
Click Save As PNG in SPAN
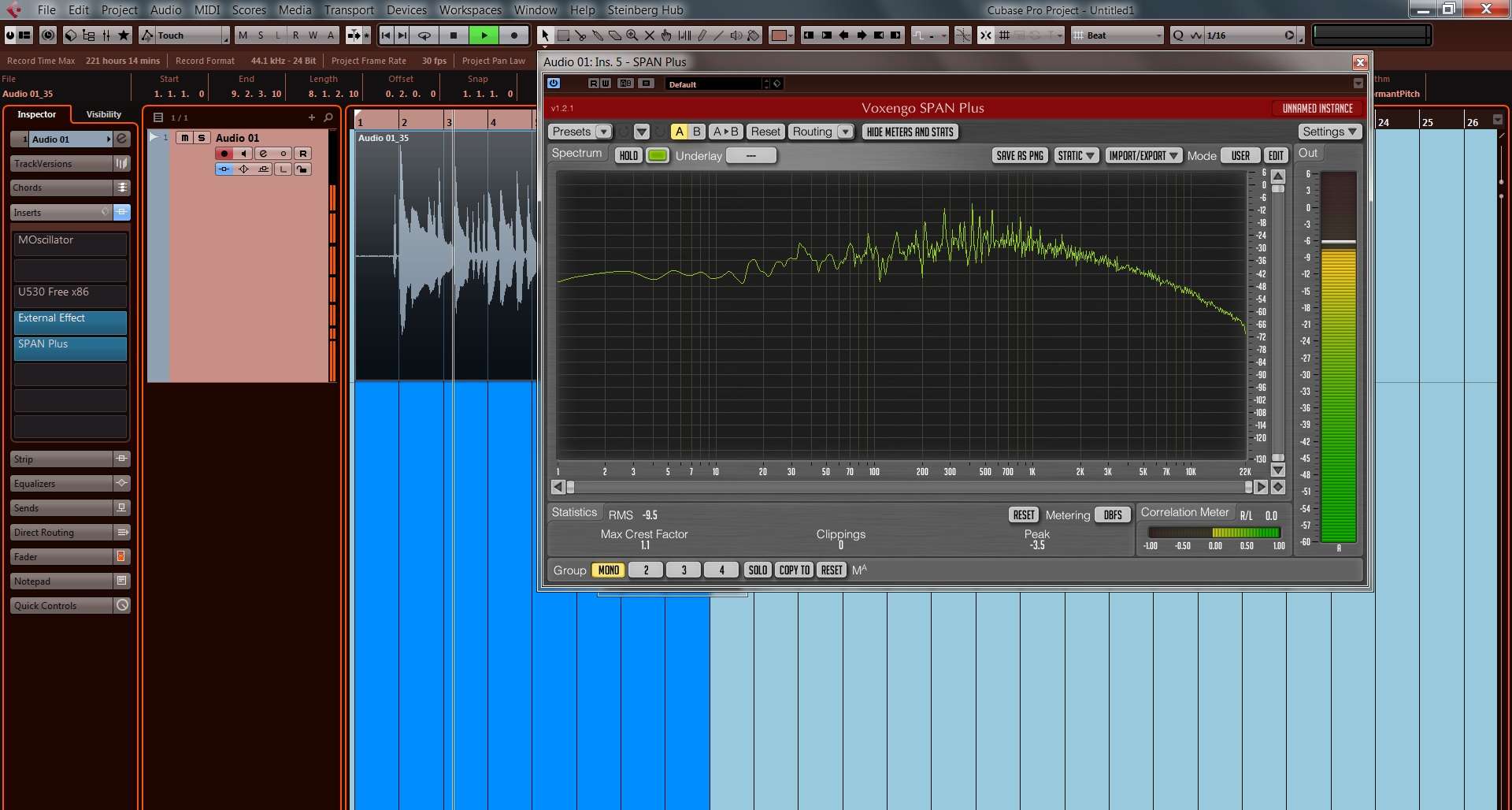click(x=1019, y=156)
